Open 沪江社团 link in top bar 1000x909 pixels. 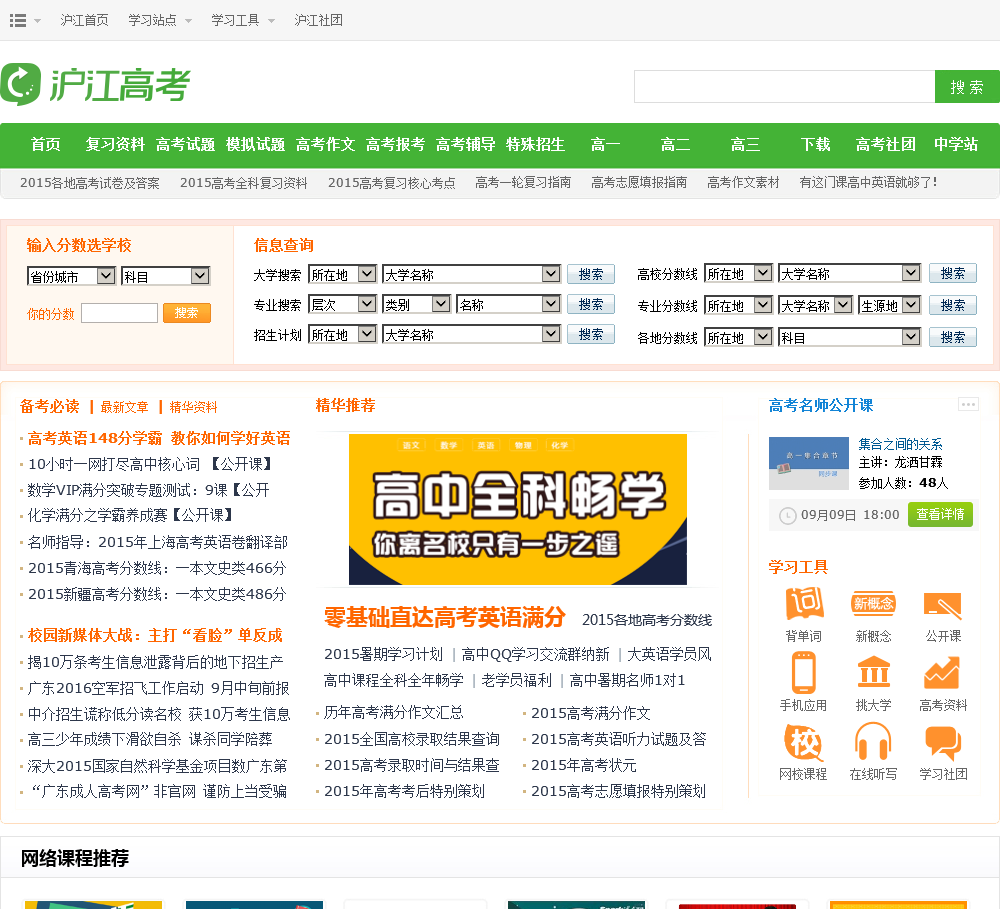click(x=319, y=20)
